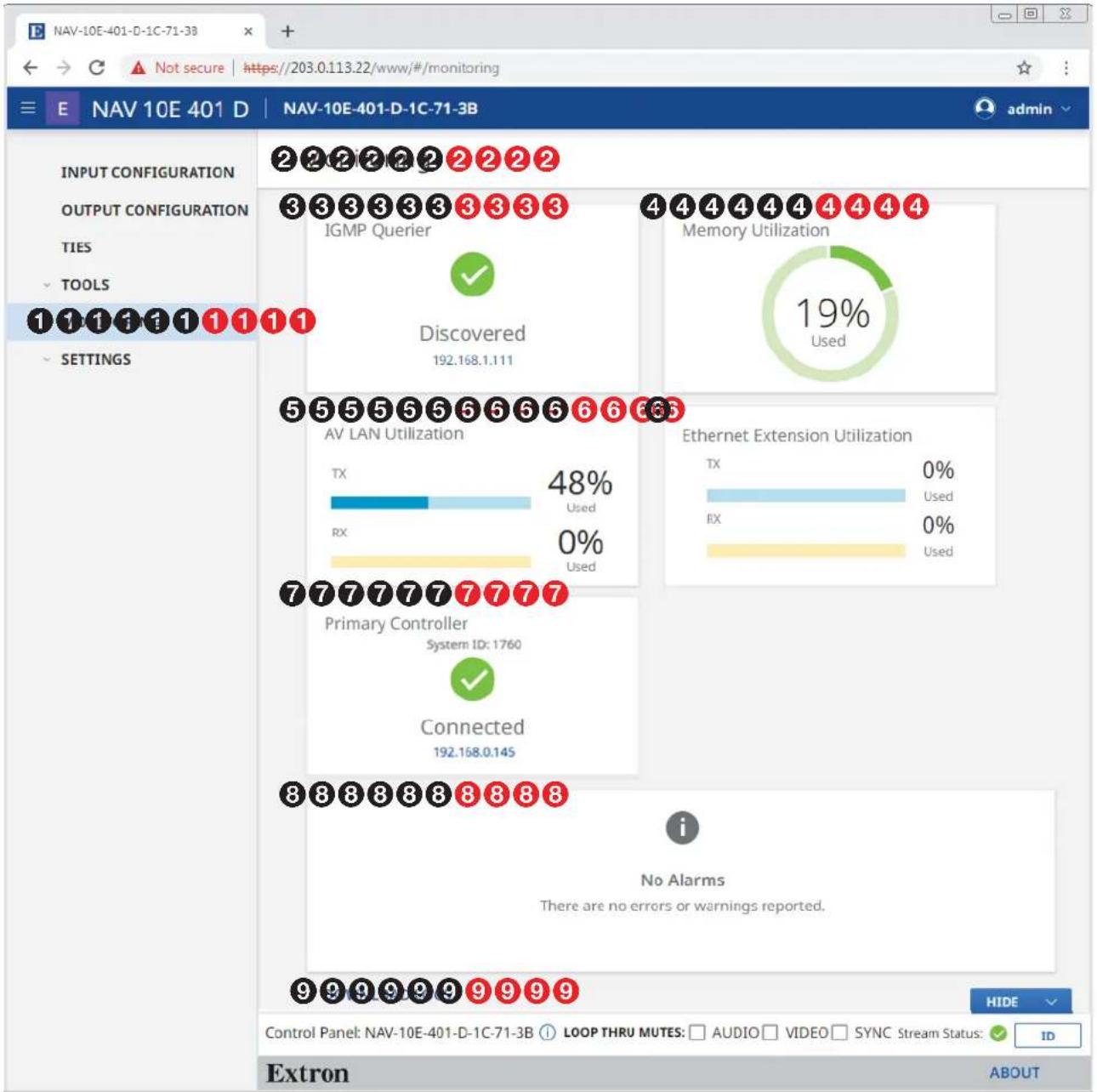Open the ABOUT link
This screenshot has width=1097, height=1092.
(1014, 1072)
